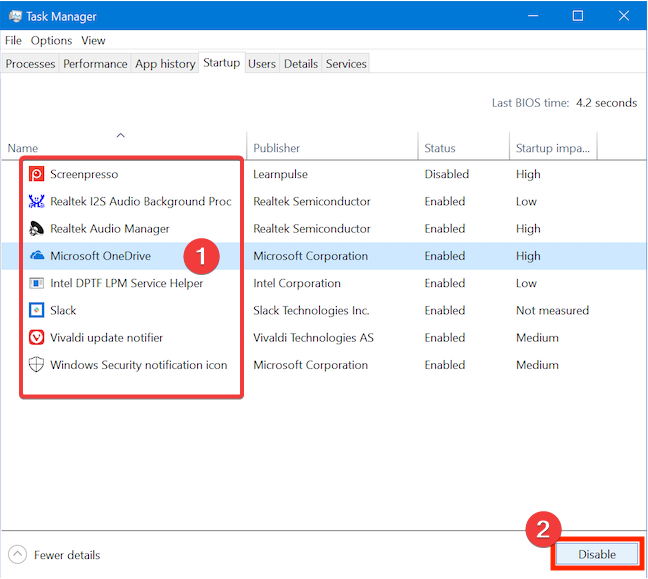This screenshot has height=579, width=648.
Task: Select Realtek I2S Audio Background Proc entry
Action: (x=141, y=201)
